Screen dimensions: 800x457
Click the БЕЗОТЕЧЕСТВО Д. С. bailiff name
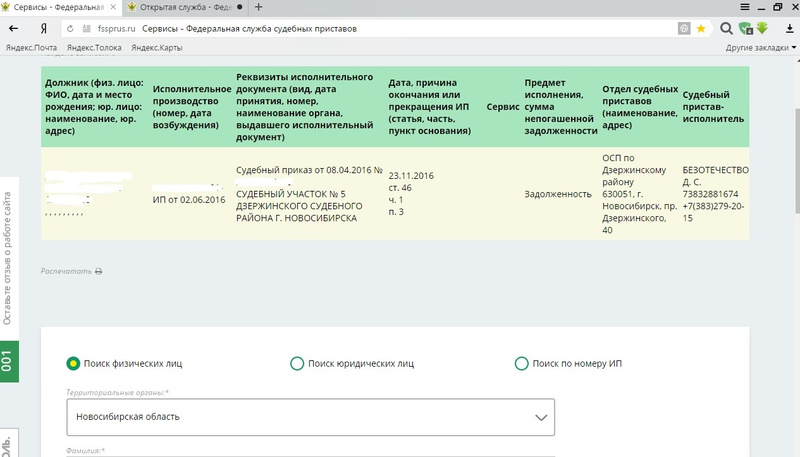[715, 175]
